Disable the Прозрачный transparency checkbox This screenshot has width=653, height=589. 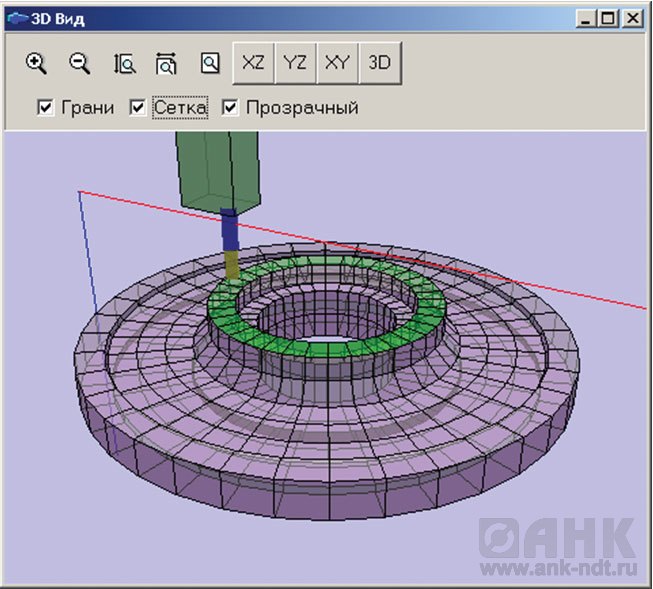tap(230, 108)
